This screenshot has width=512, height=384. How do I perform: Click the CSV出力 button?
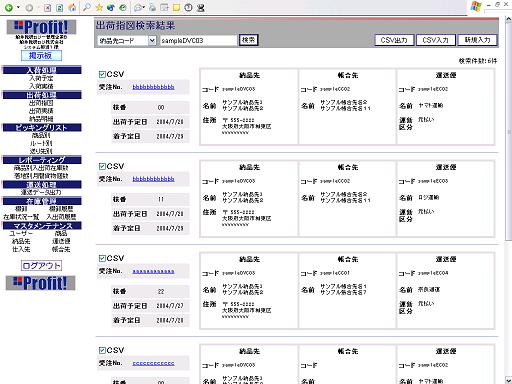[x=394, y=40]
